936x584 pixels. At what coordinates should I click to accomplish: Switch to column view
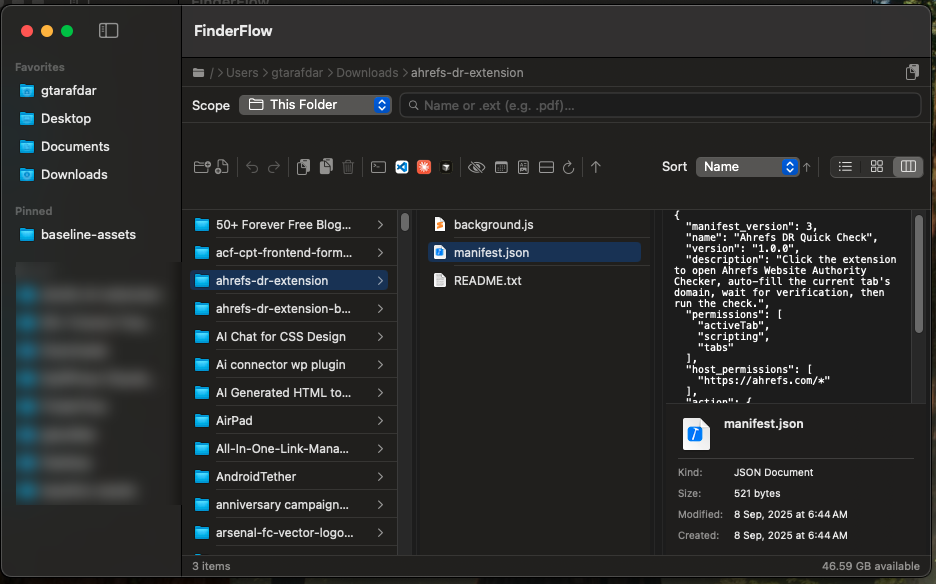click(908, 167)
